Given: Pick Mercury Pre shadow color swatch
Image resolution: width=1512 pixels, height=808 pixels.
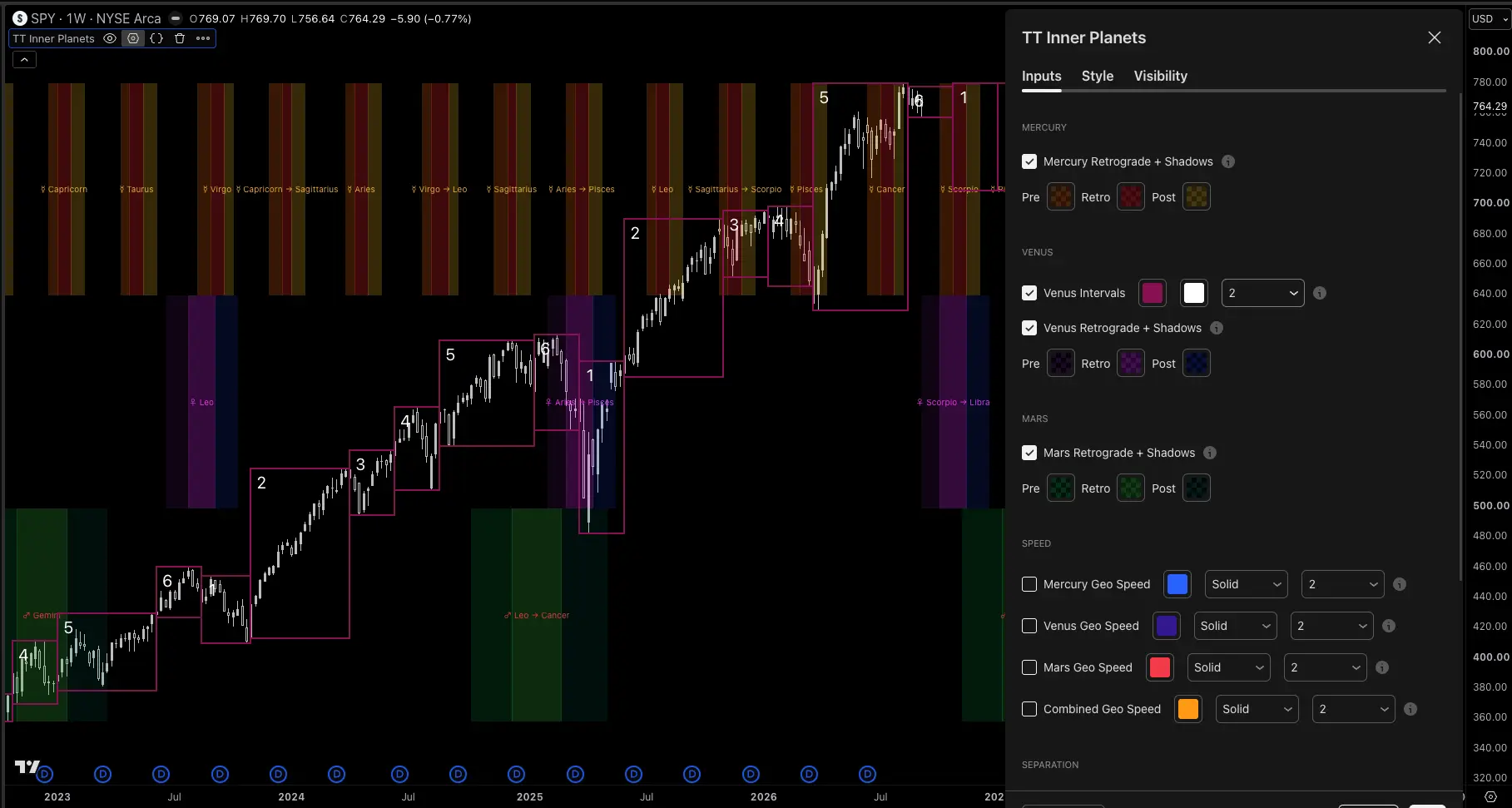Looking at the screenshot, I should 1060,197.
